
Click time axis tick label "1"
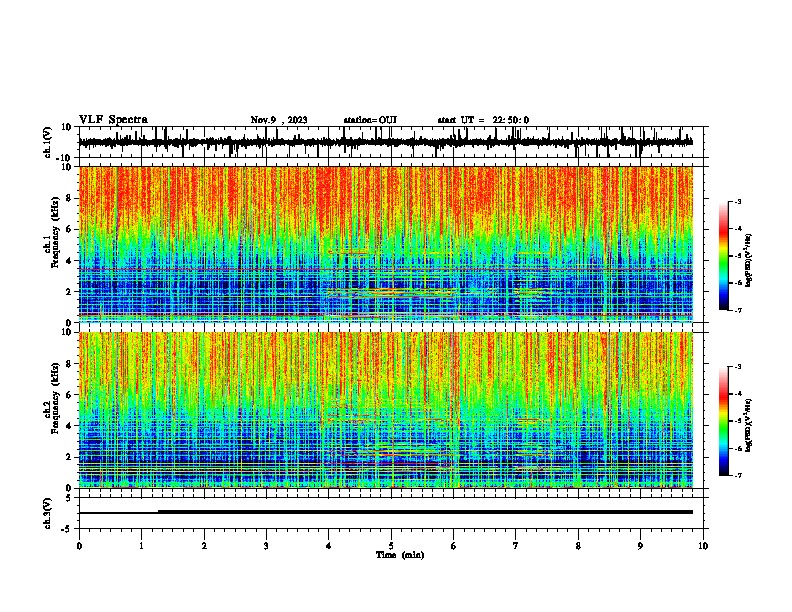pyautogui.click(x=141, y=546)
